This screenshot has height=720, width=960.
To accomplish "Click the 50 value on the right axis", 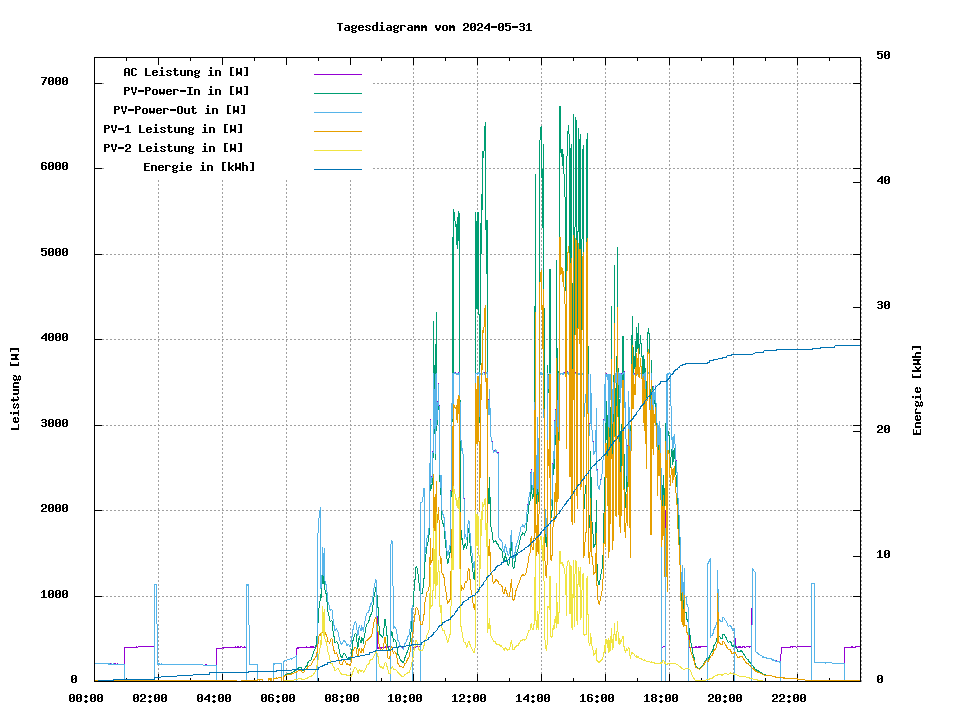I will coord(883,56).
